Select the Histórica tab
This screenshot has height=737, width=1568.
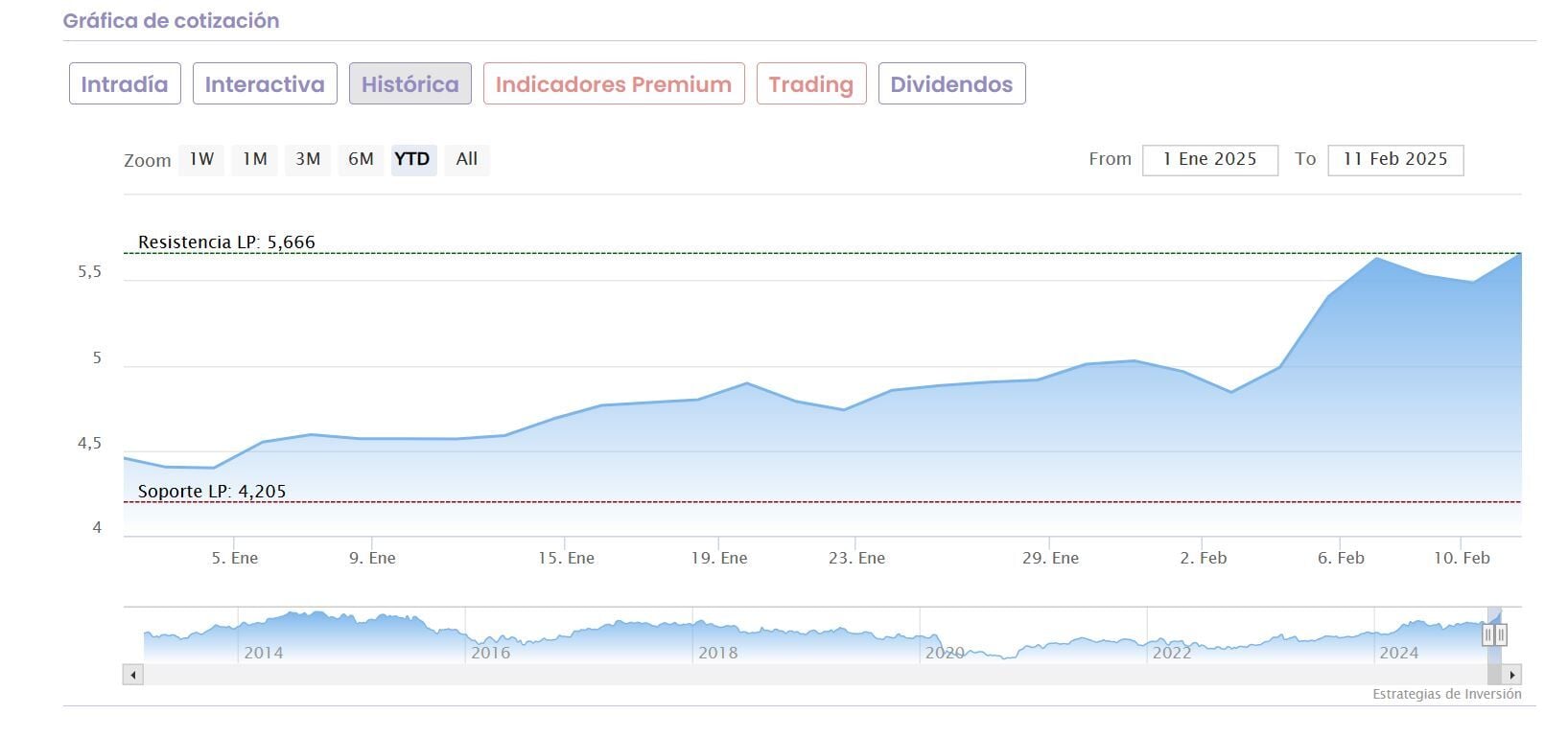[x=410, y=83]
